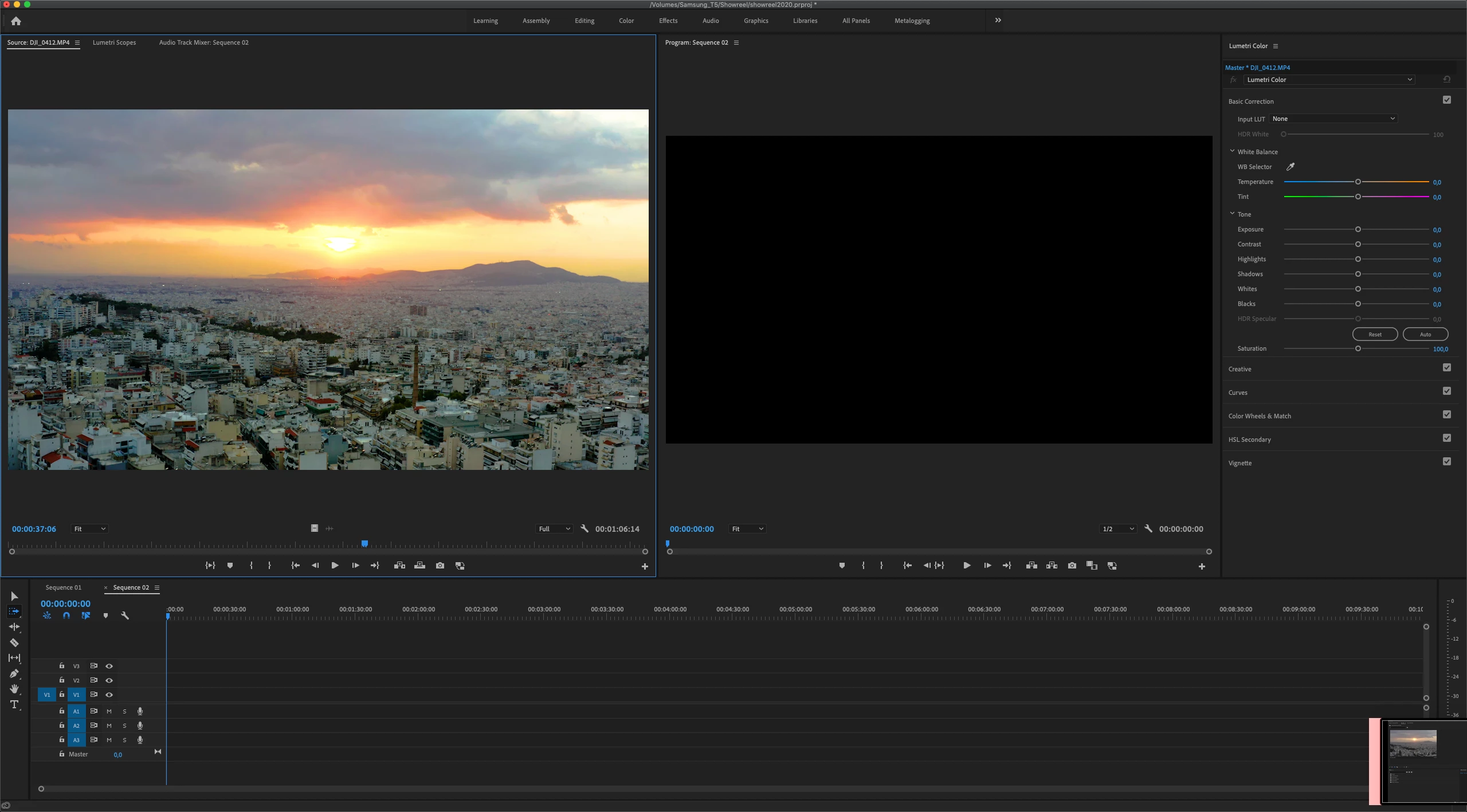Image resolution: width=1467 pixels, height=812 pixels.
Task: Collapse the White Balance section
Action: click(x=1232, y=151)
